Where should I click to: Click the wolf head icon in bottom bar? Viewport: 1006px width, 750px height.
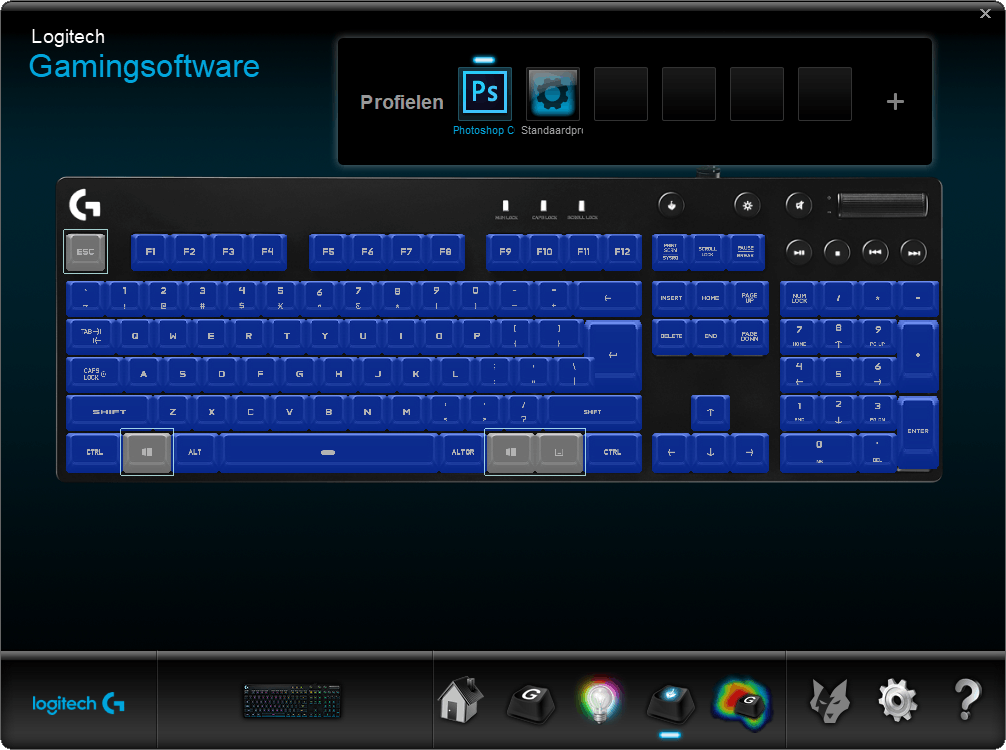[x=830, y=701]
